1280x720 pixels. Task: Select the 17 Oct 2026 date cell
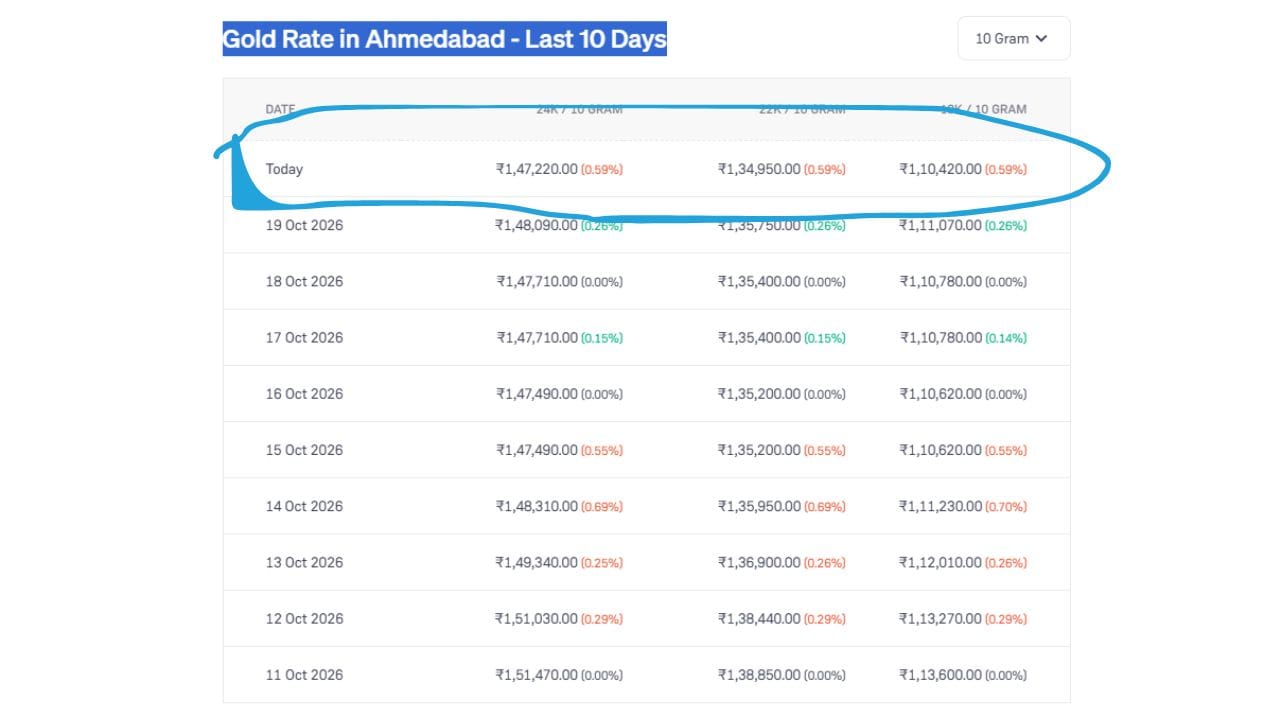[x=304, y=337]
